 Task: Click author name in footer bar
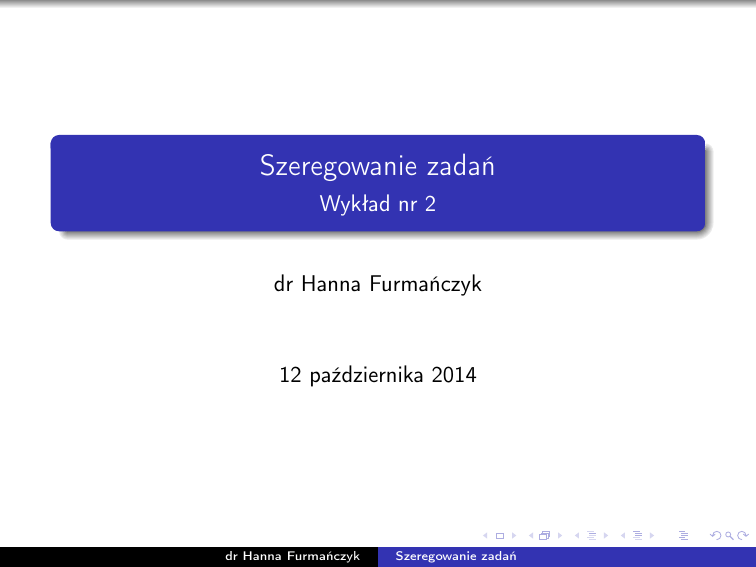[292, 556]
